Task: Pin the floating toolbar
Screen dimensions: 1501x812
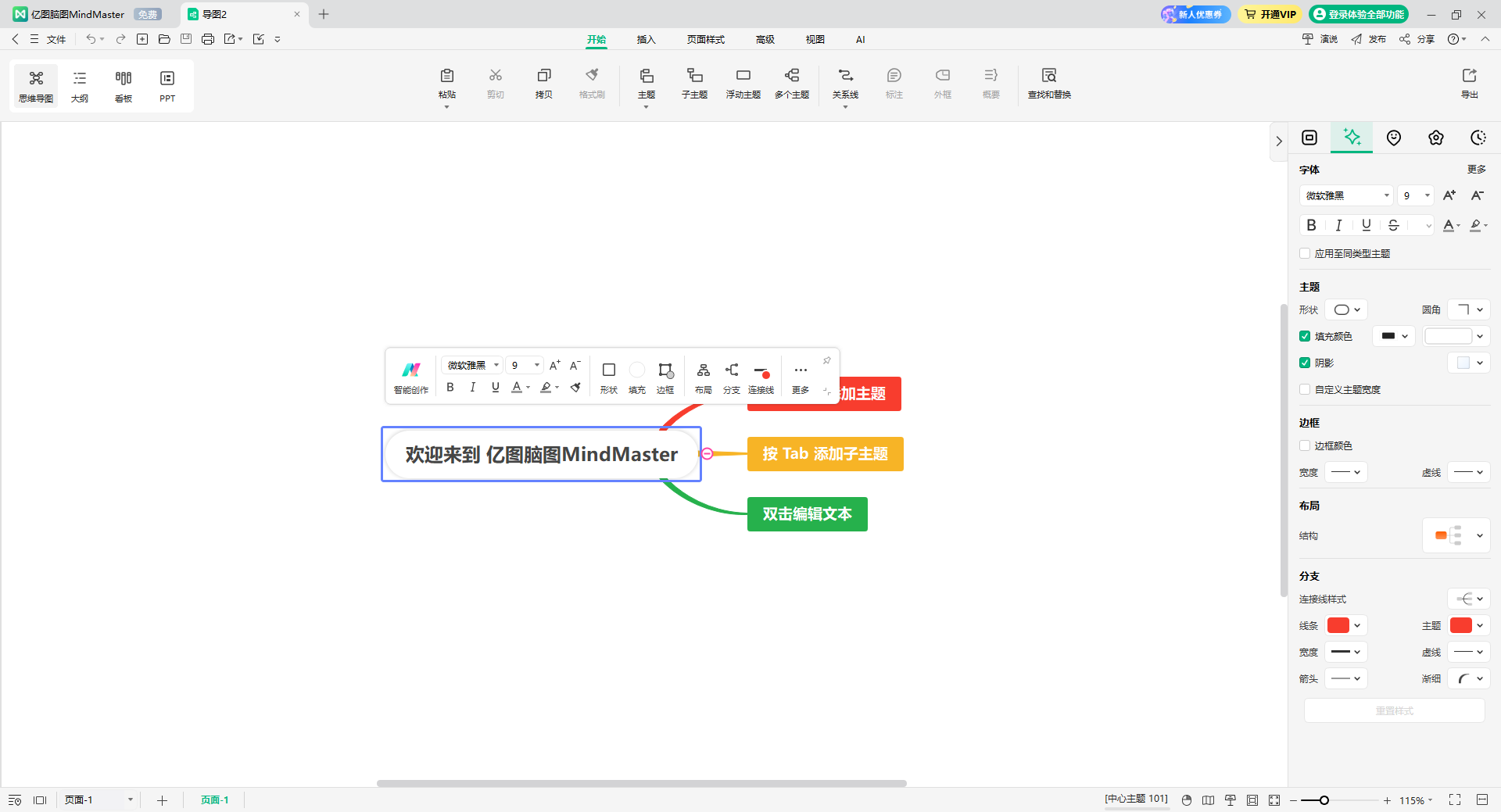Action: click(x=827, y=360)
